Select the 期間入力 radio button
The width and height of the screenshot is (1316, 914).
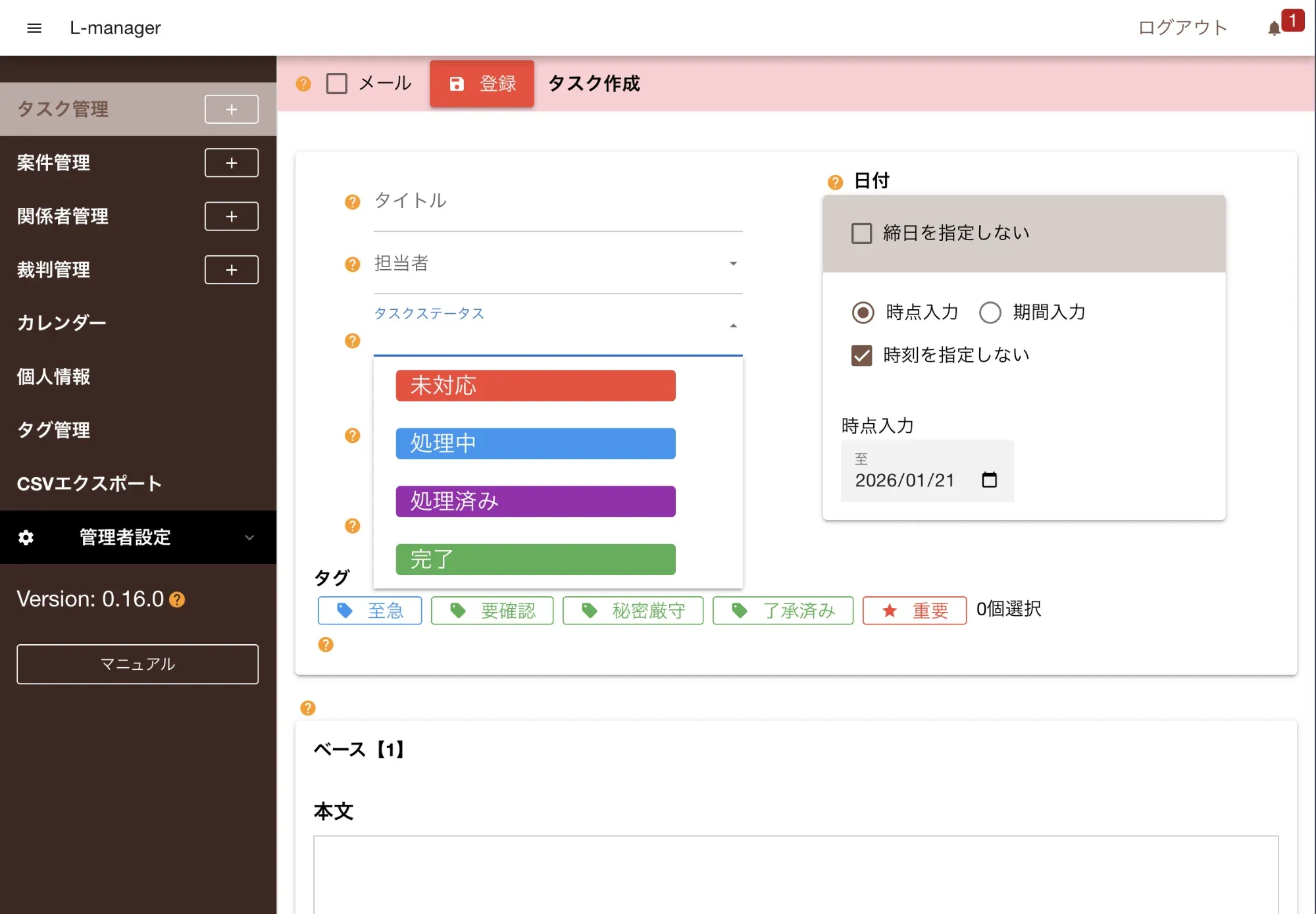pos(990,312)
